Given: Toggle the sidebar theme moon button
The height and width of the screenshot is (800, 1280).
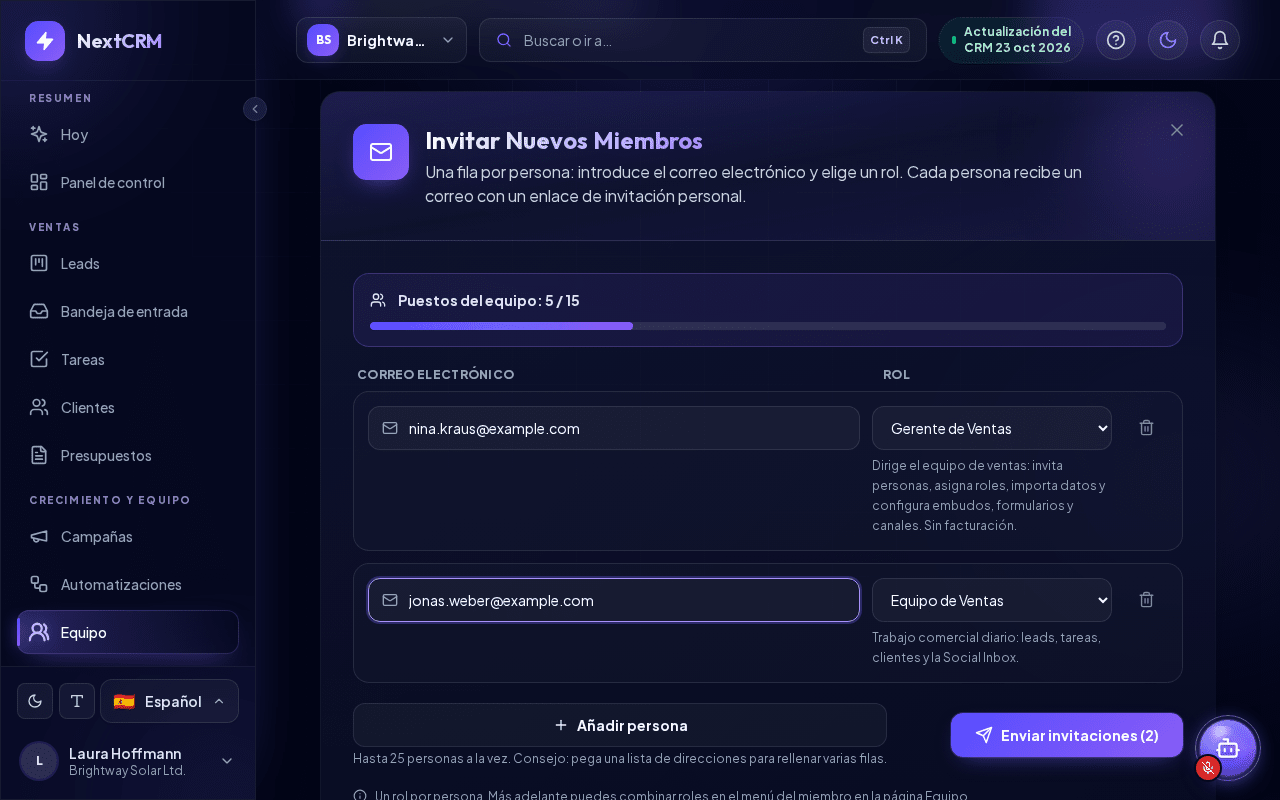Looking at the screenshot, I should coord(35,701).
